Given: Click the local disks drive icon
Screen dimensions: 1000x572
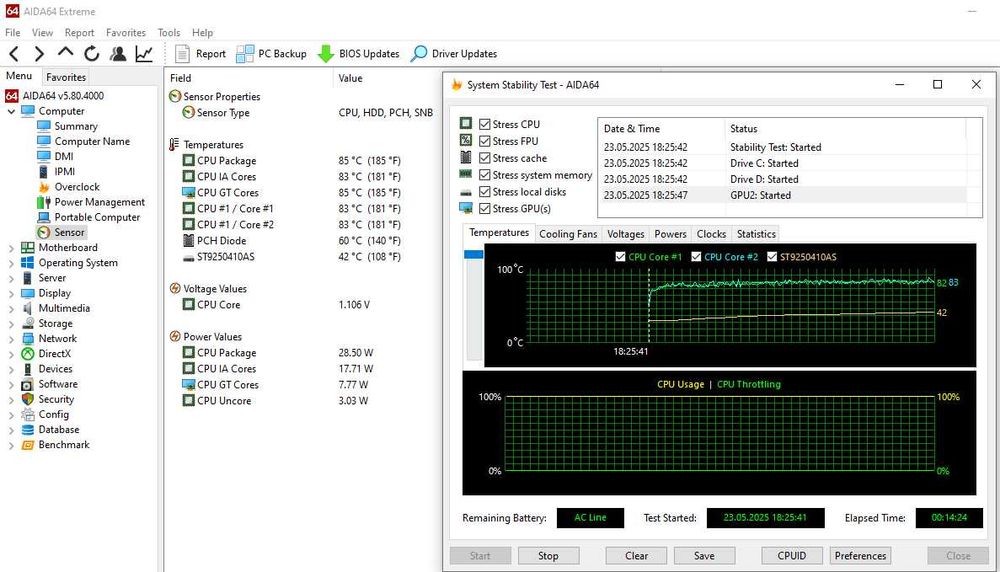Looking at the screenshot, I should point(466,192).
